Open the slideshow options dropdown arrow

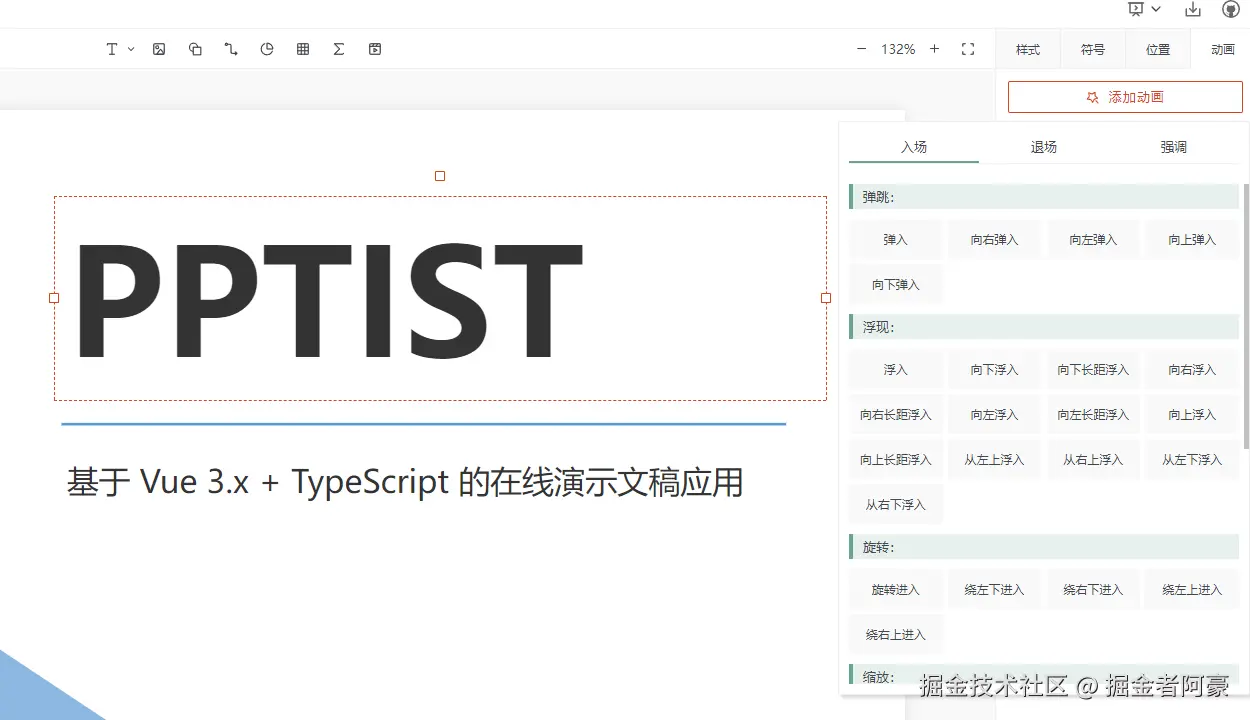click(1156, 9)
